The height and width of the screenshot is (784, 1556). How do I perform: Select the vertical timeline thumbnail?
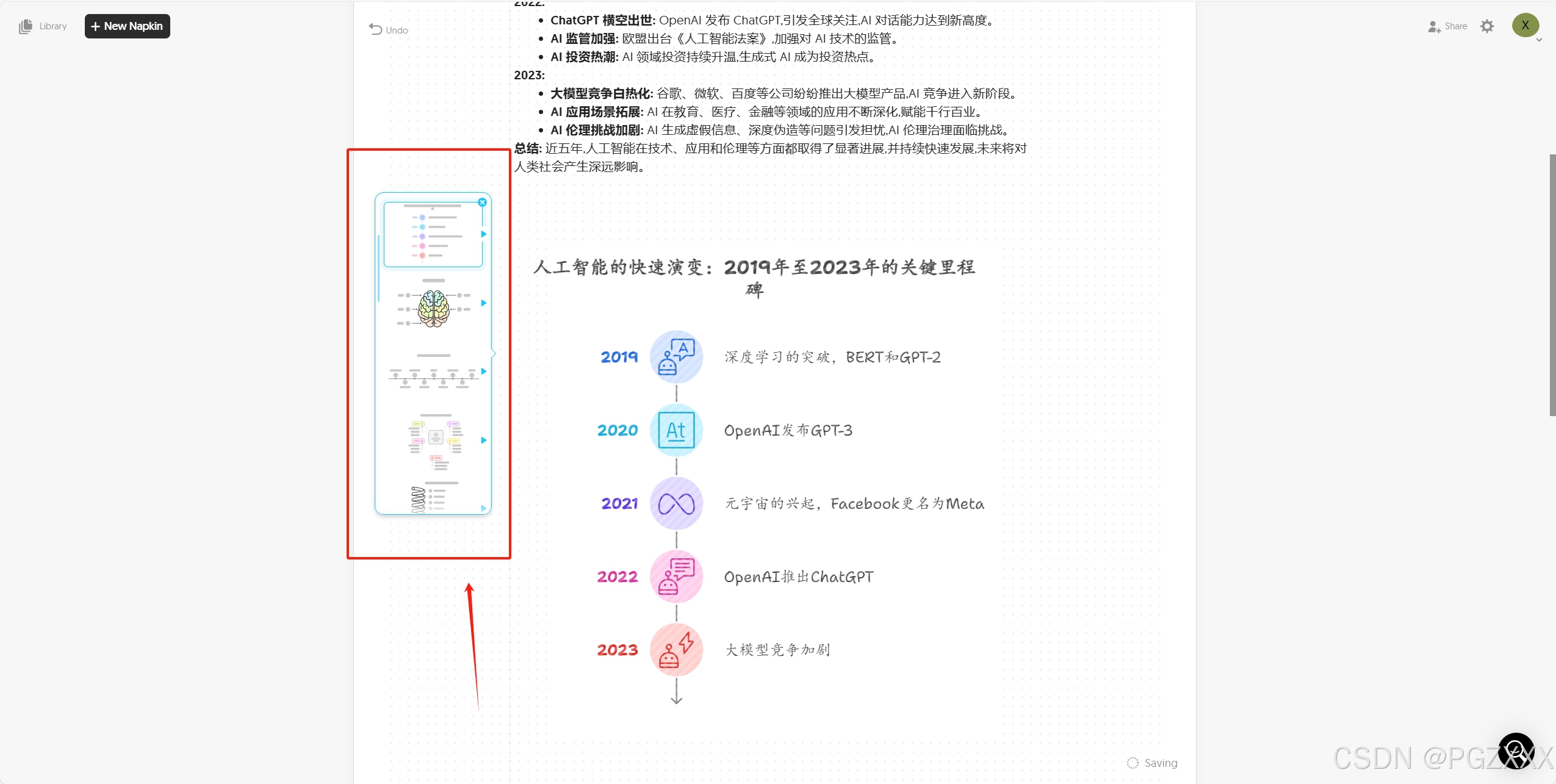(433, 234)
